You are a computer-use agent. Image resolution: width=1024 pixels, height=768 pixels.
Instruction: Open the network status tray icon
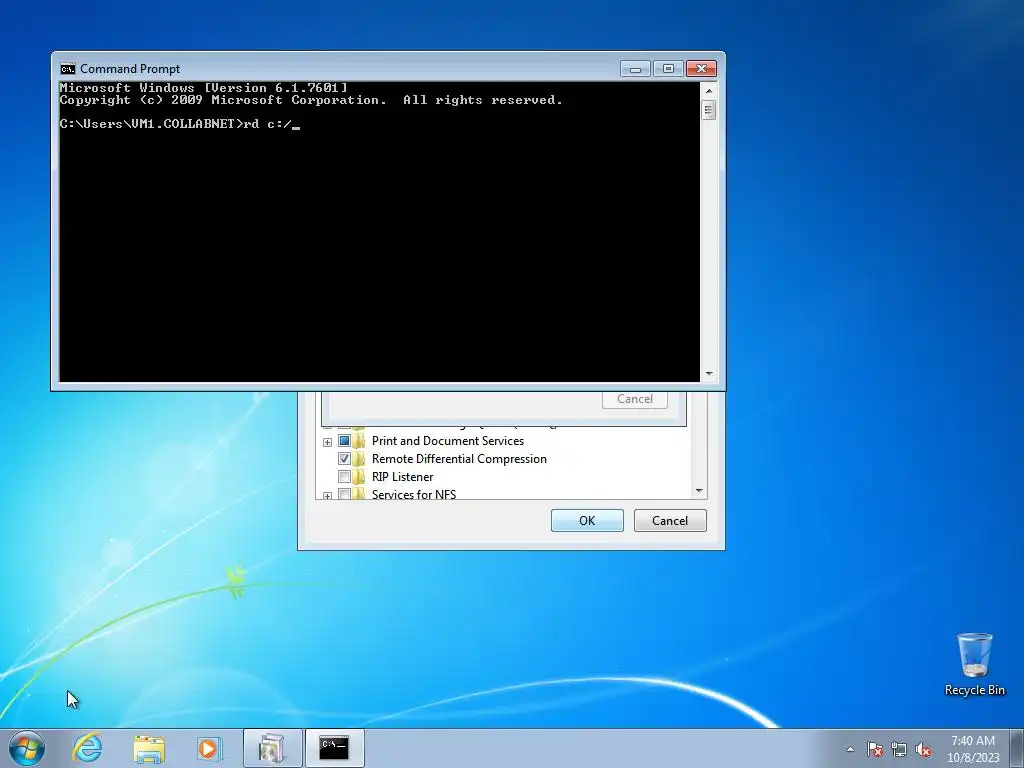(899, 749)
